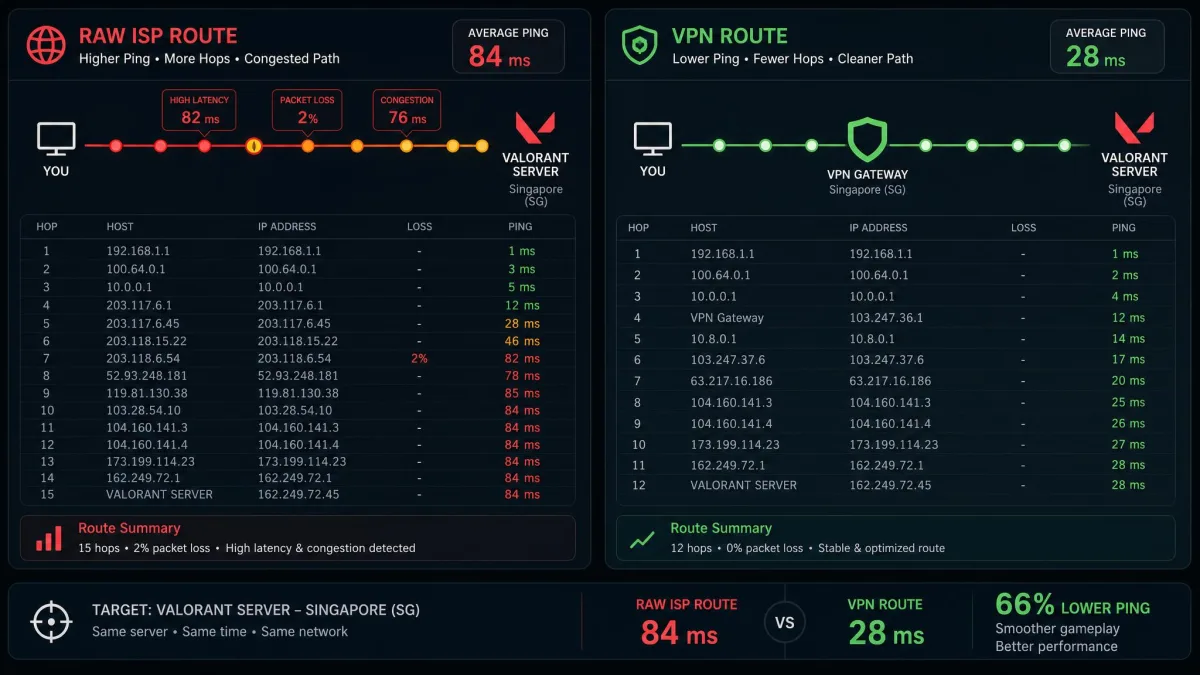Open the PACKET LOSS 2% callout
1200x675 pixels.
pyautogui.click(x=307, y=110)
